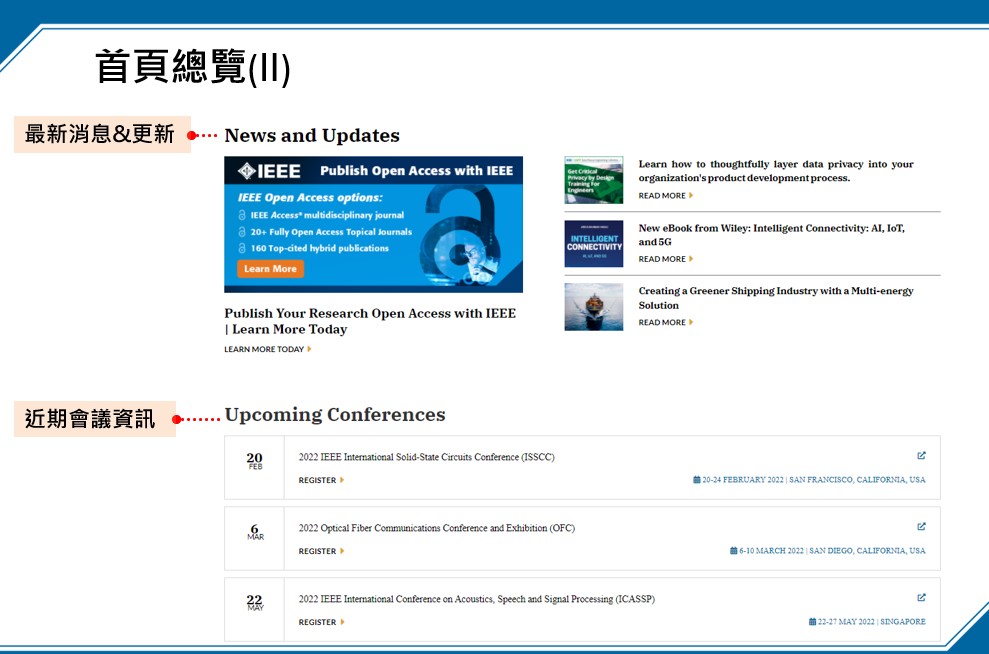Click '20-24 FEBRUARY 2022 | SAN FRANCISCO, CALIFORNIA, USA' text

[x=814, y=480]
